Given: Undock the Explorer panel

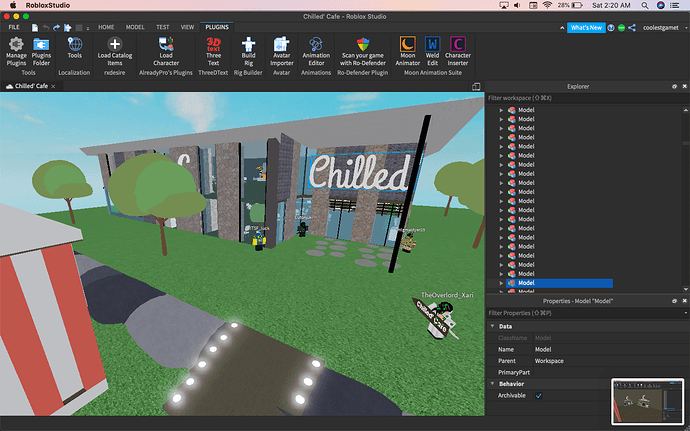Looking at the screenshot, I should pyautogui.click(x=674, y=87).
